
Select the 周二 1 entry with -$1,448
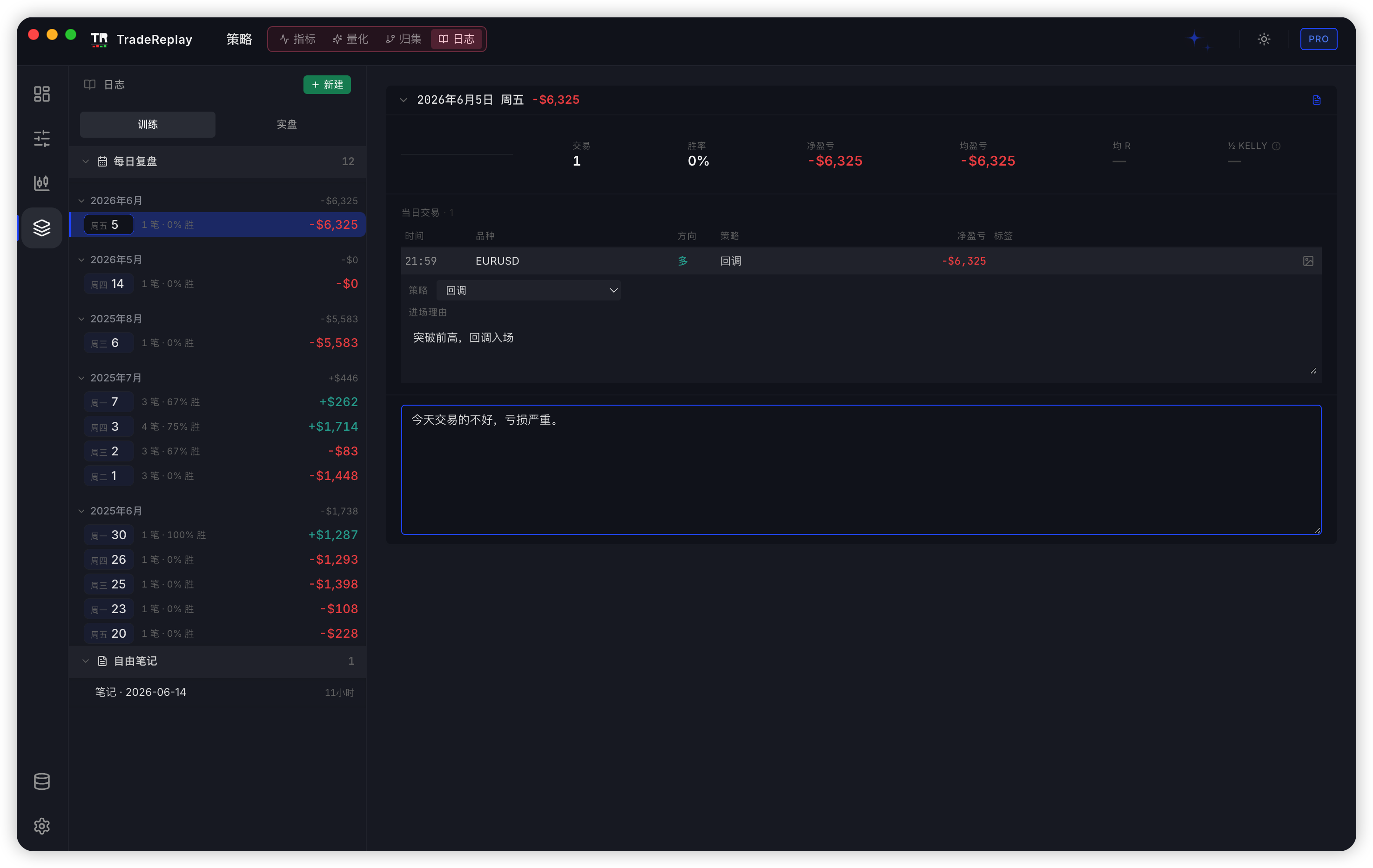point(217,476)
